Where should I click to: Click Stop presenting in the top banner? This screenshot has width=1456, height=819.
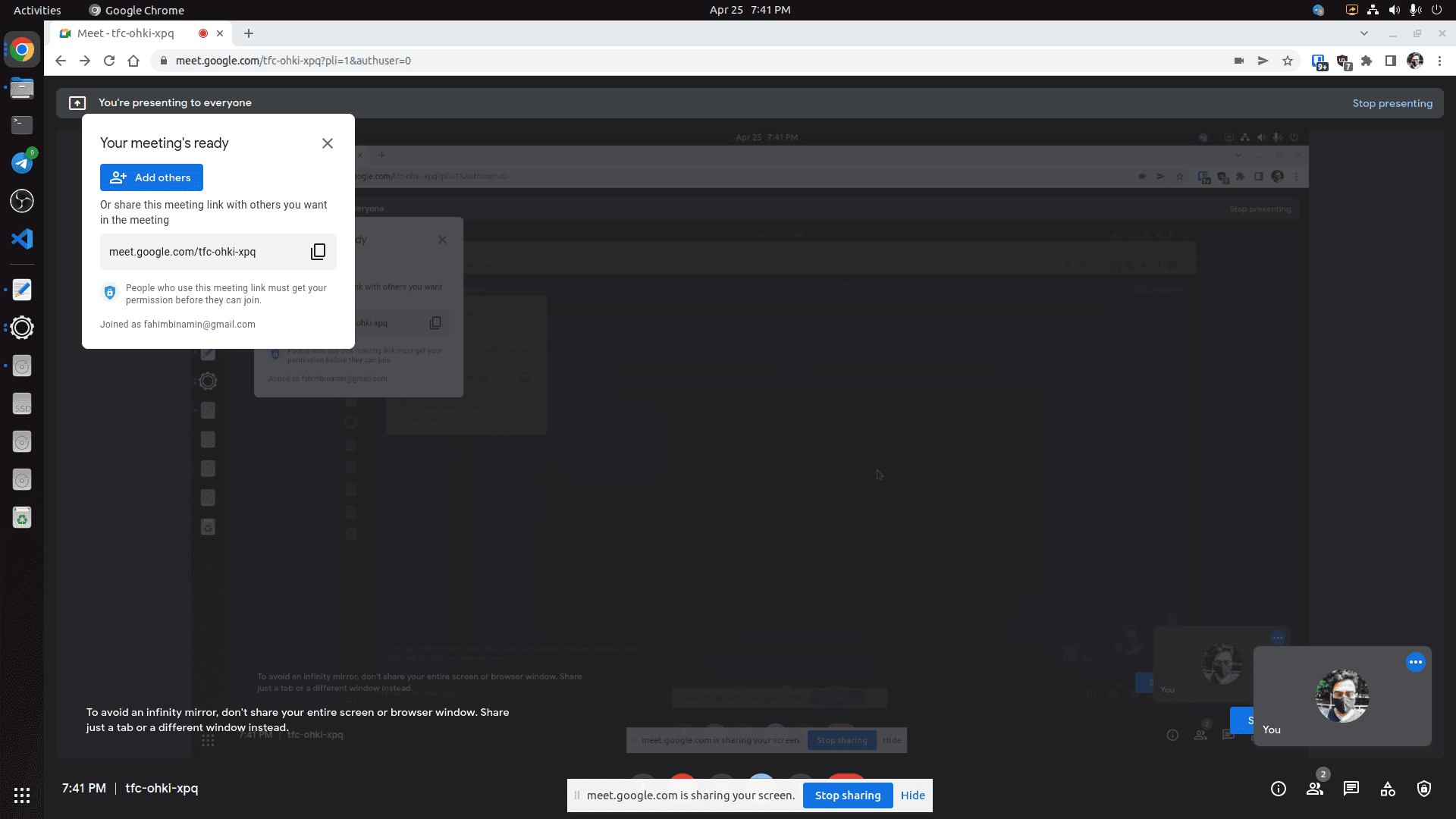1392,103
